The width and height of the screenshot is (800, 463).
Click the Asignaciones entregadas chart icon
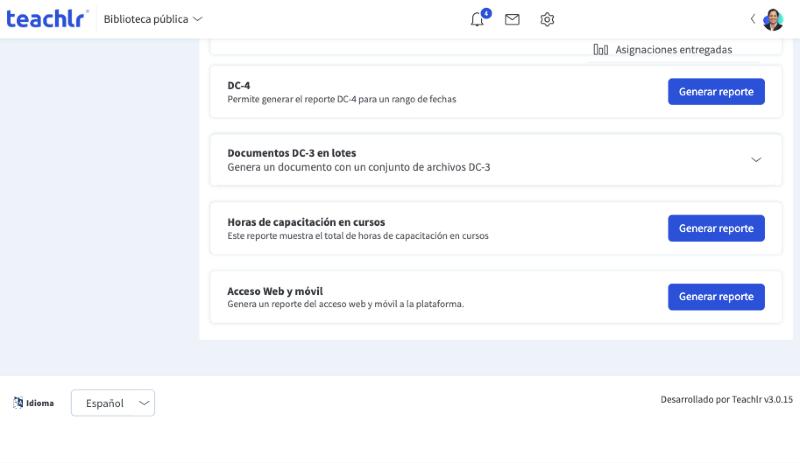[601, 50]
